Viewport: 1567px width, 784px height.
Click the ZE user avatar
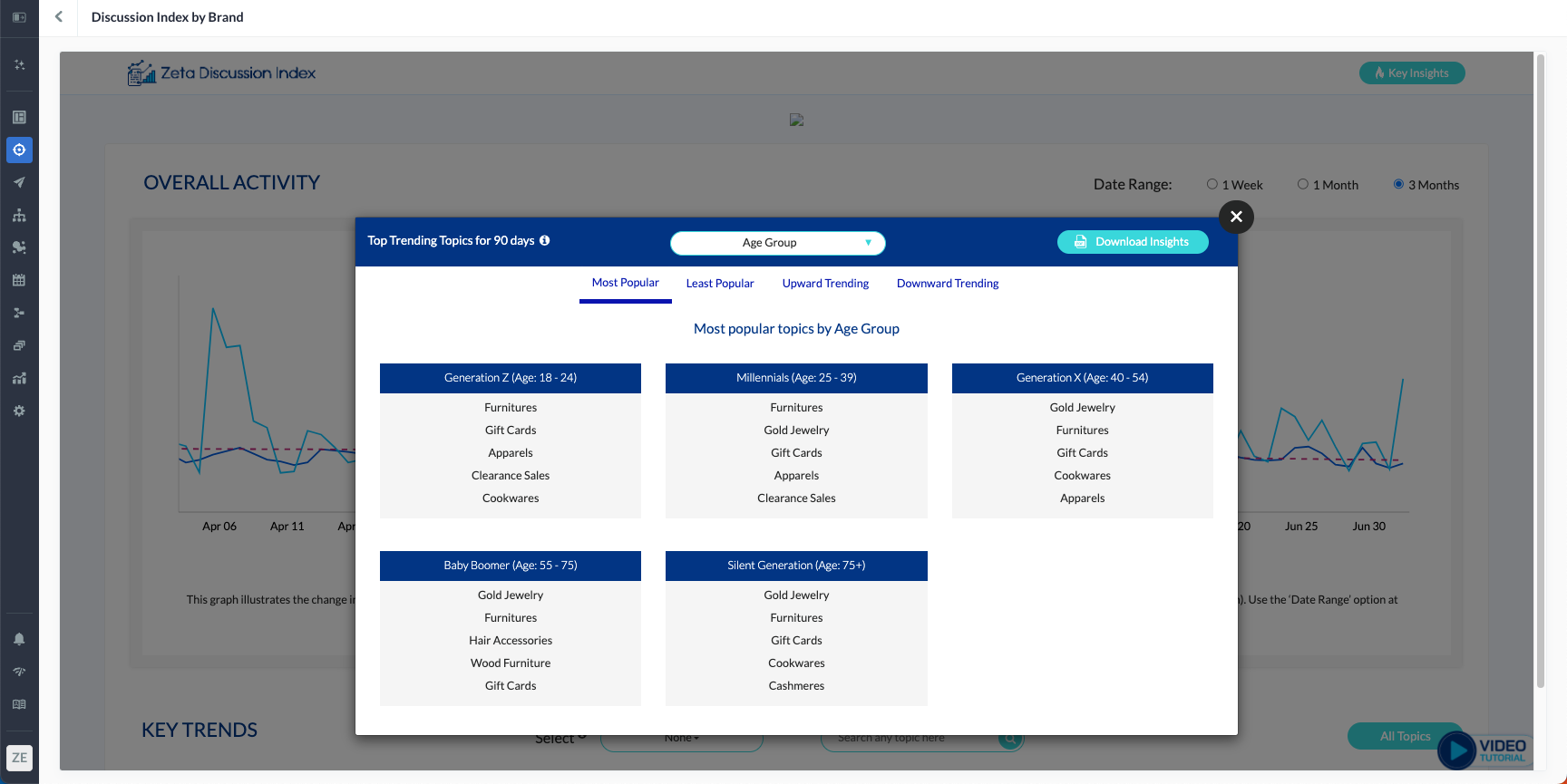point(19,758)
